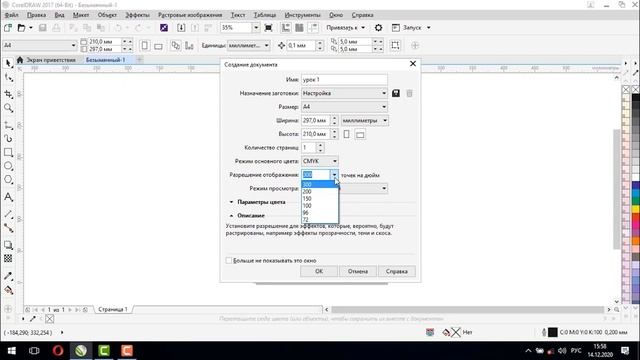This screenshot has width=640, height=360.
Task: Click the Import toolbar icon
Action: [x=181, y=28]
